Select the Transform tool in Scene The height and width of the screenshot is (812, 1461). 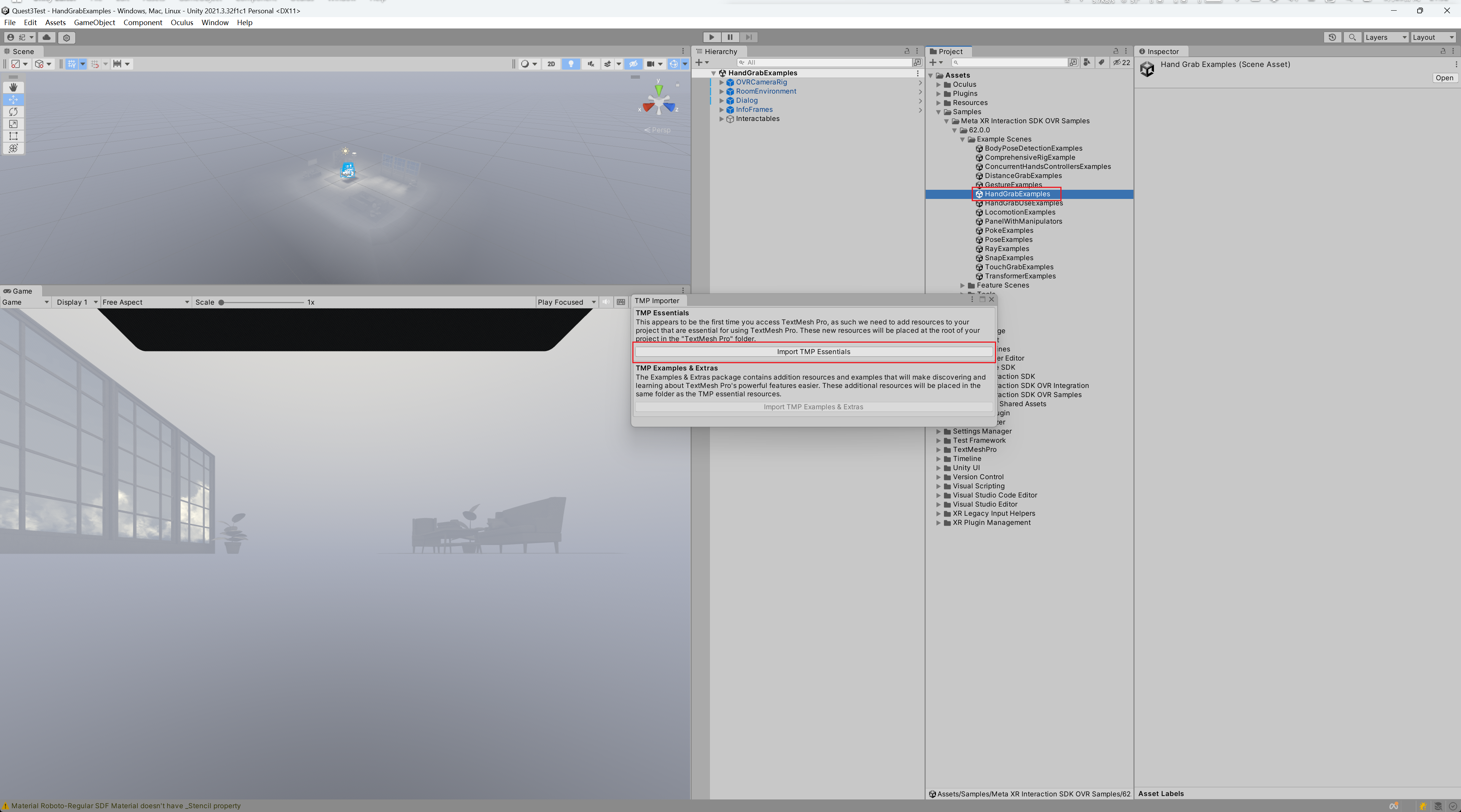coord(13,149)
